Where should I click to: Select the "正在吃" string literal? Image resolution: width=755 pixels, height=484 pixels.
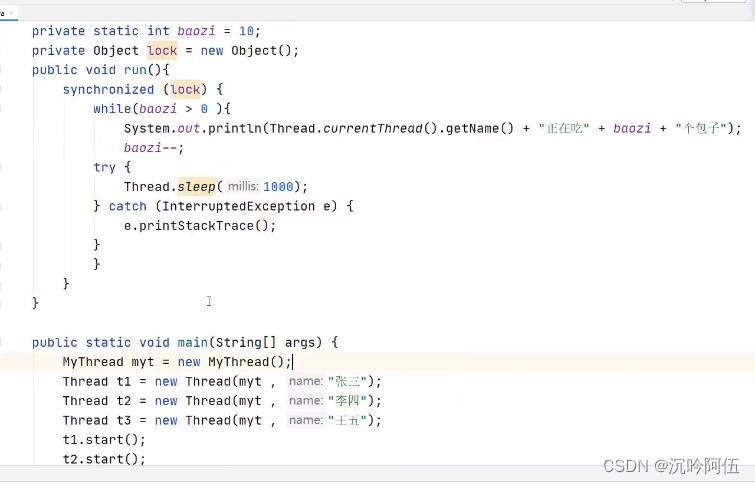(x=564, y=129)
